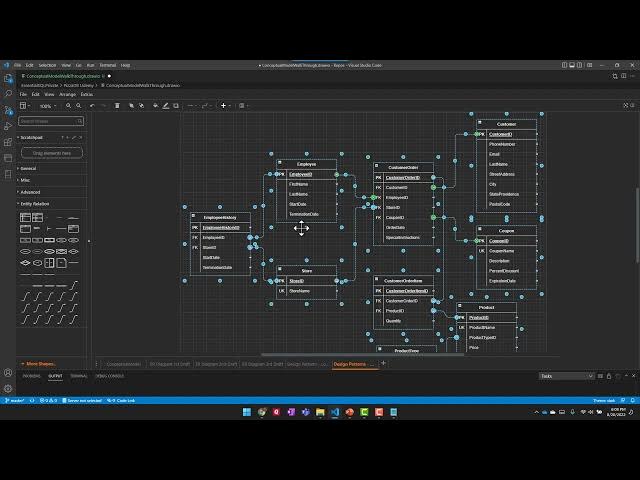Click the table shape in Entity Relation palette
640x480 pixels.
point(25,217)
